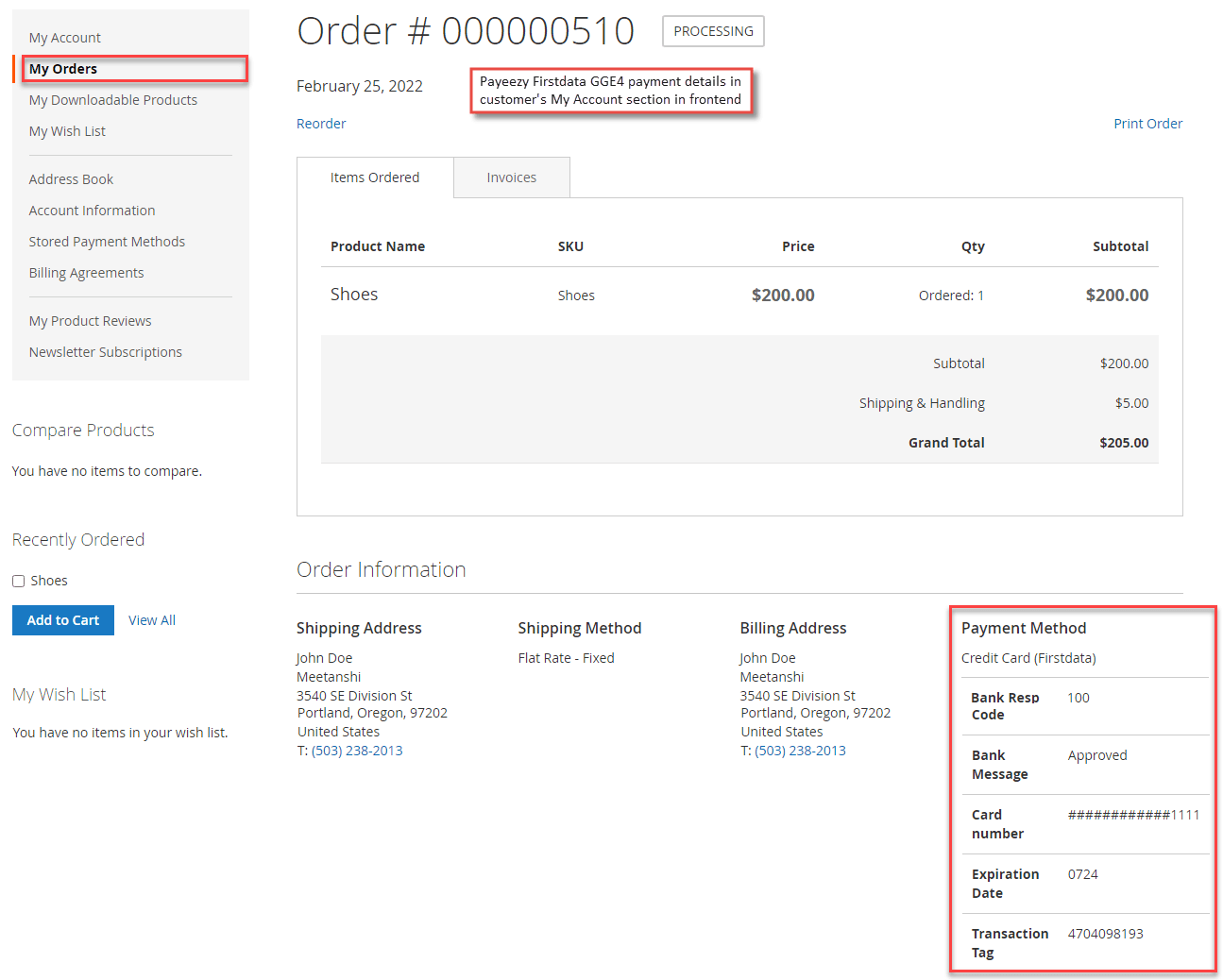View Account Information settings

pos(92,210)
